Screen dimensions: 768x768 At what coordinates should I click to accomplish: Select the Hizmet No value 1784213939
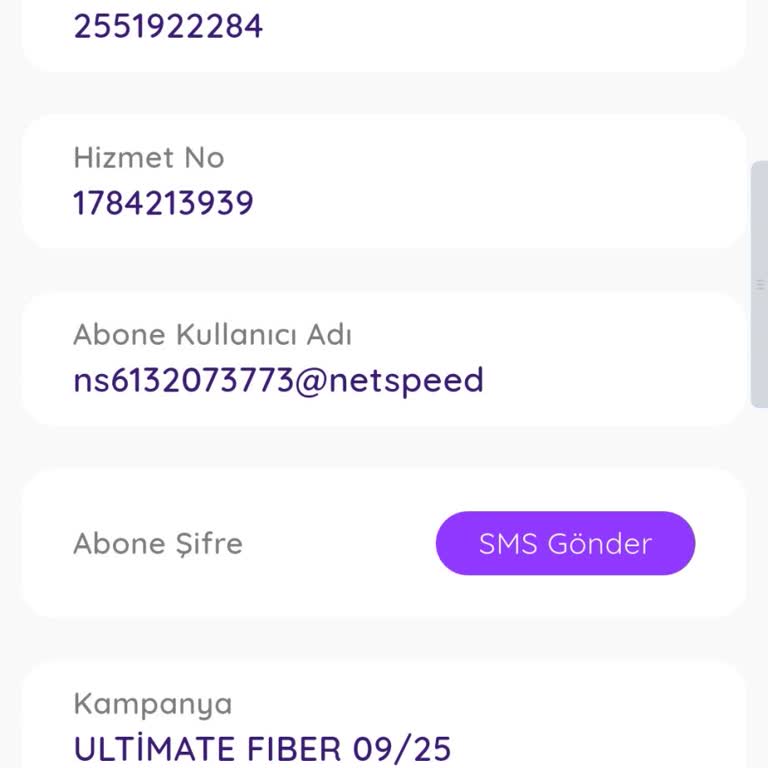tap(163, 203)
